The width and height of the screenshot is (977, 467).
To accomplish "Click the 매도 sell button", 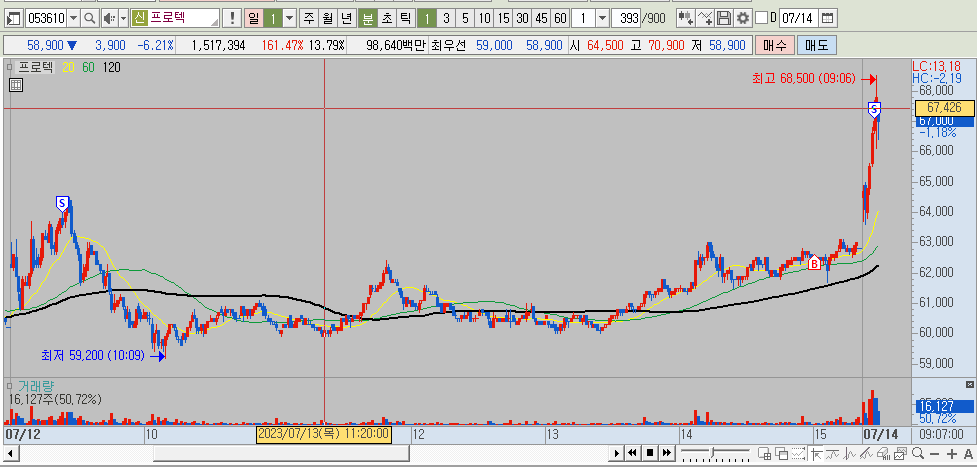I will 816,46.
